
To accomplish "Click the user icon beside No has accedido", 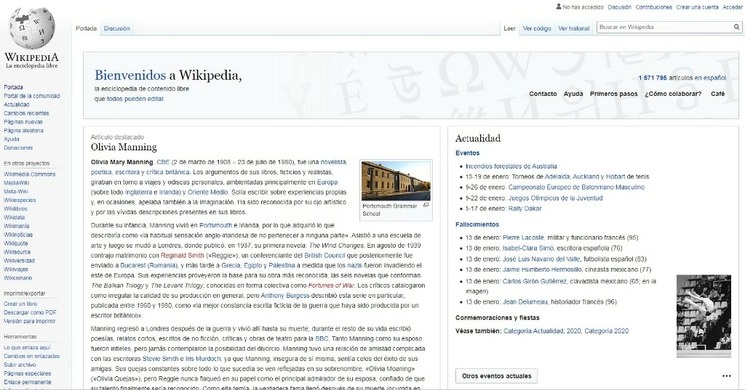I will (559, 7).
